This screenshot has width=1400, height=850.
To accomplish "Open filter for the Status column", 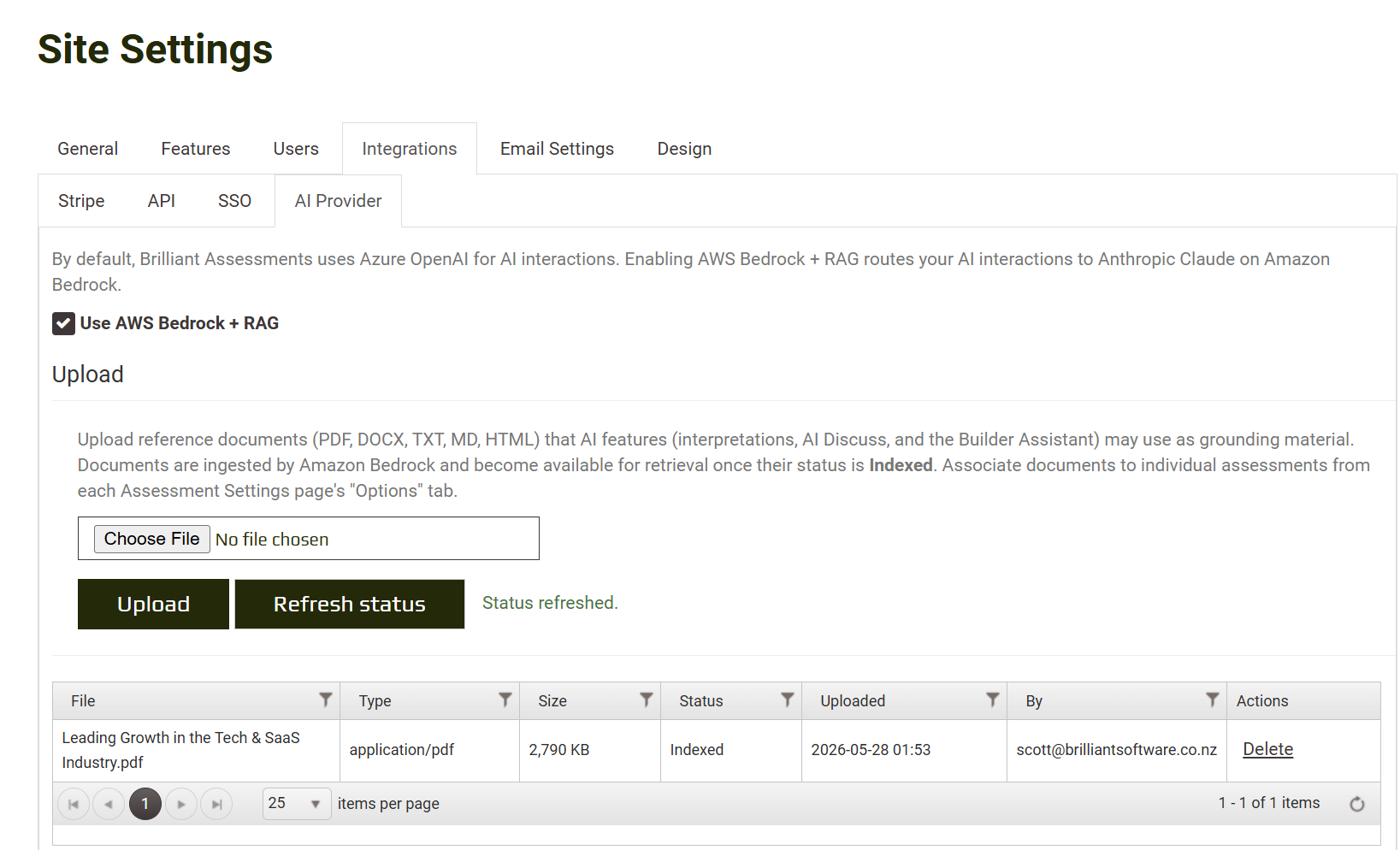I will (787, 700).
